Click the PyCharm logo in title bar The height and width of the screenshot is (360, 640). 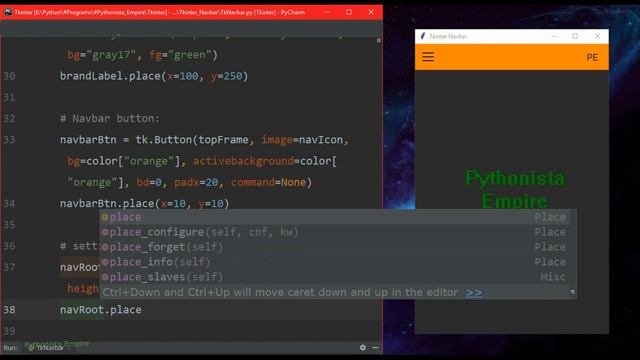pos(8,12)
